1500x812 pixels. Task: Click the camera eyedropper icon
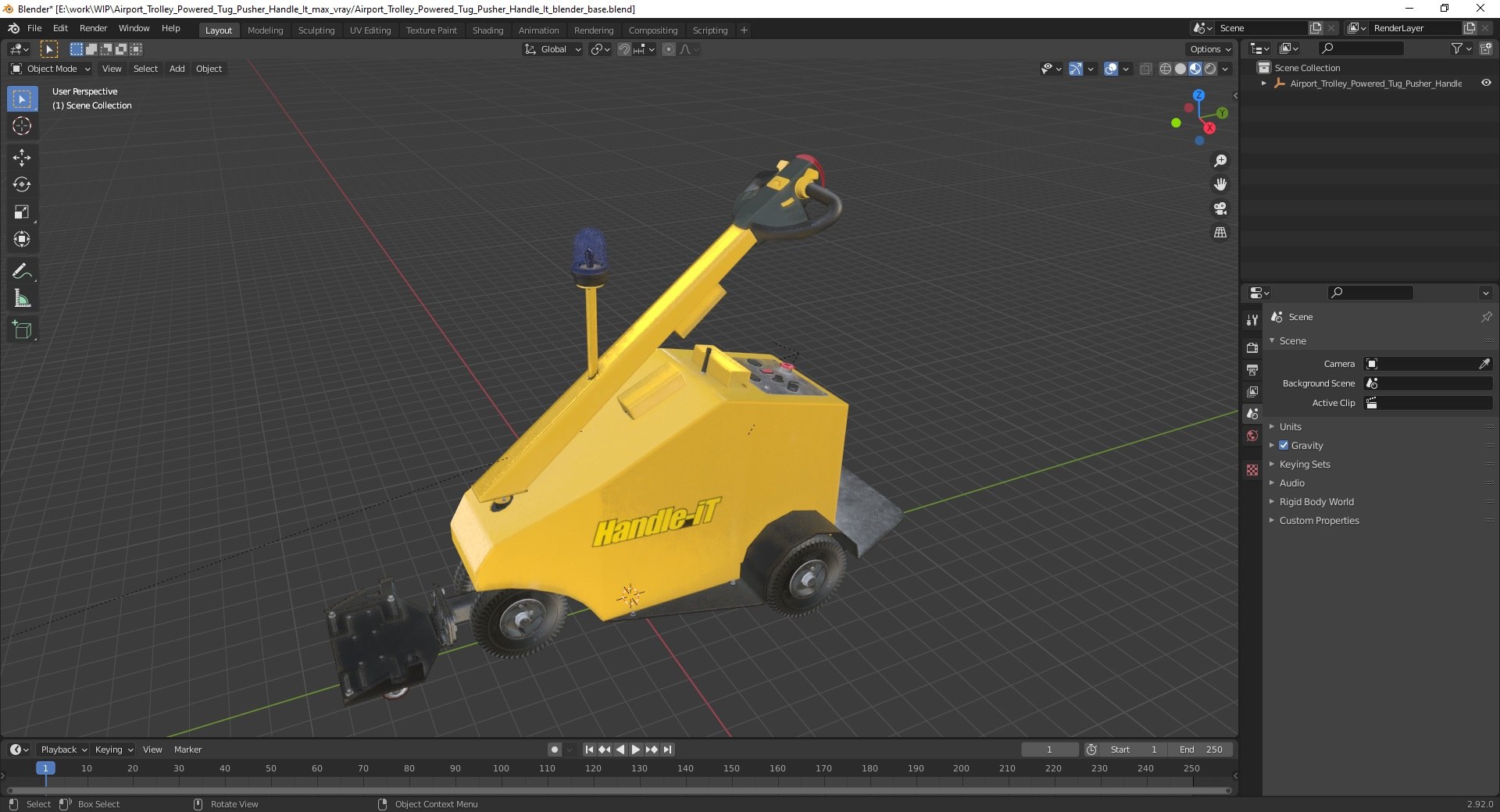point(1484,364)
